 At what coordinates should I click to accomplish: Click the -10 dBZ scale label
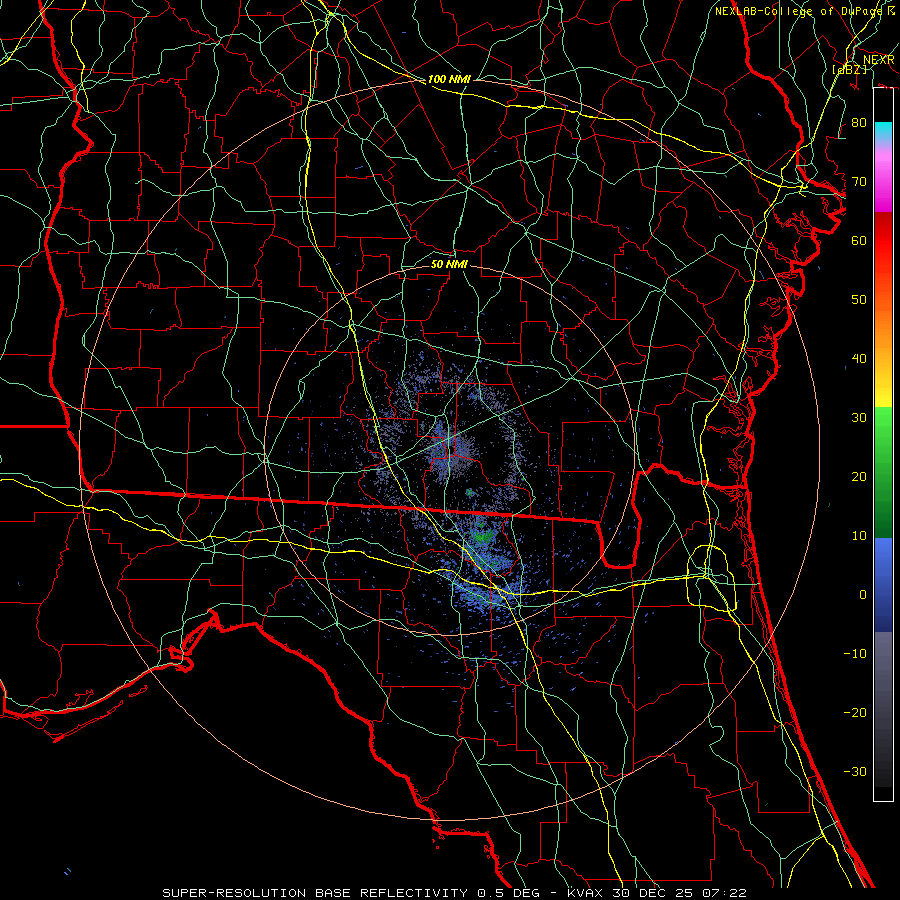click(x=855, y=654)
